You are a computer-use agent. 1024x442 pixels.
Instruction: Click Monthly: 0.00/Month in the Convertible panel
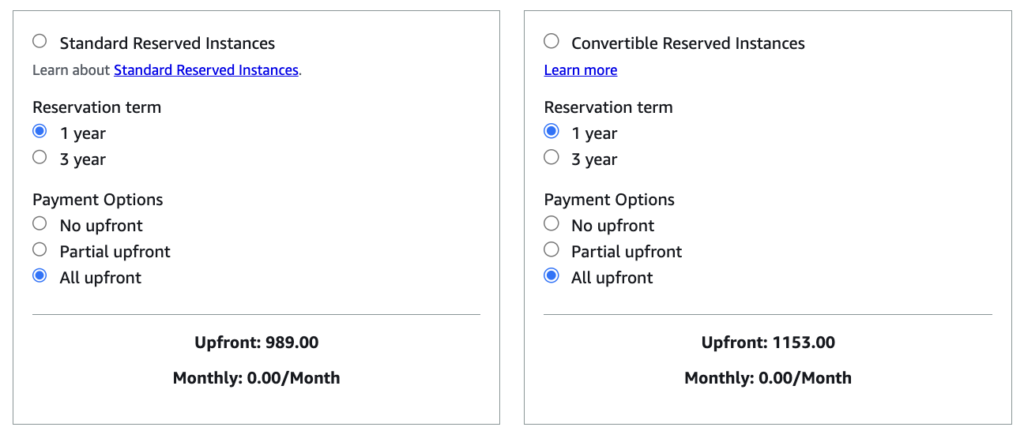(768, 377)
